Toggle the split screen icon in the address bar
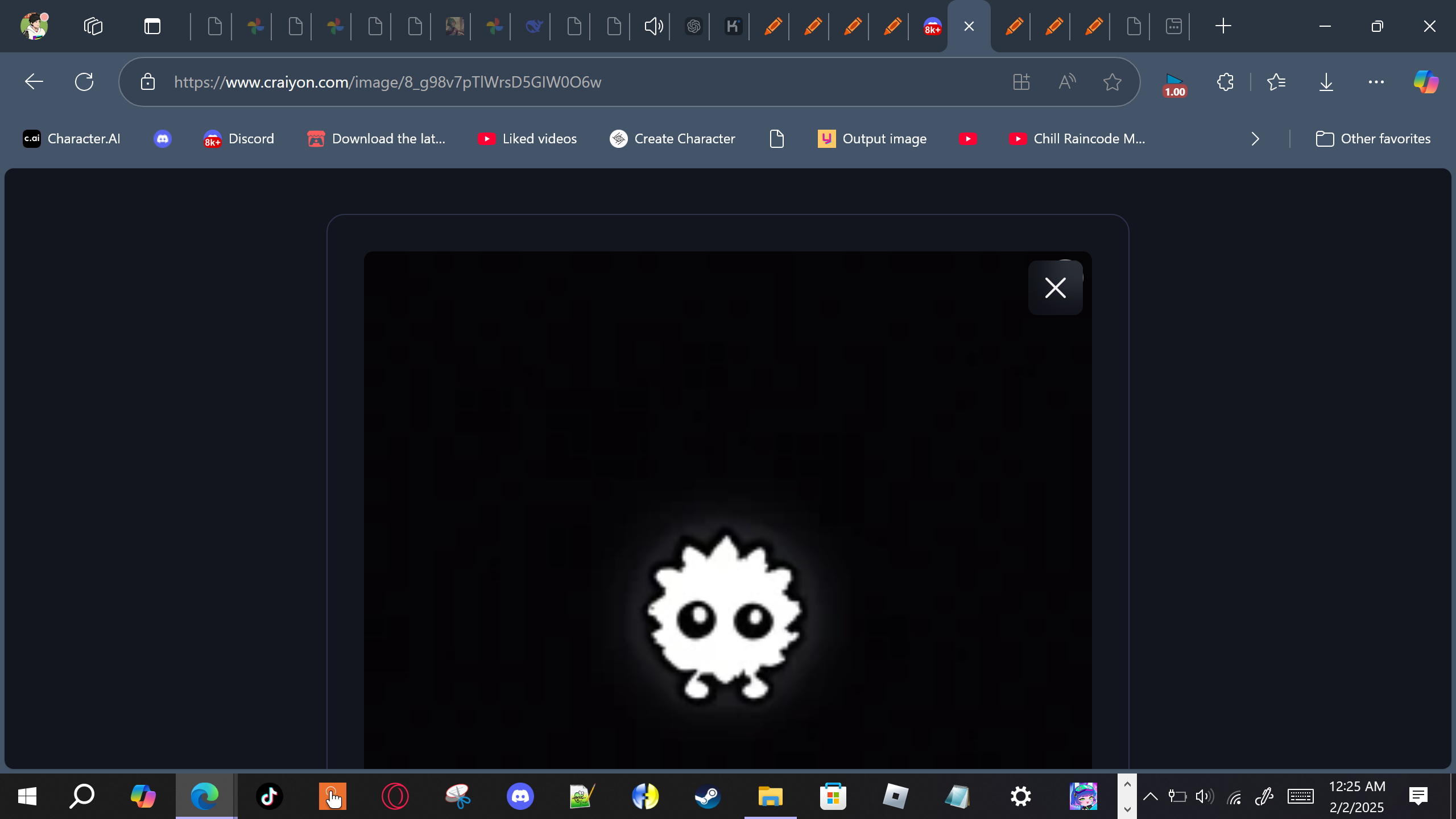The height and width of the screenshot is (819, 1456). point(1021,82)
